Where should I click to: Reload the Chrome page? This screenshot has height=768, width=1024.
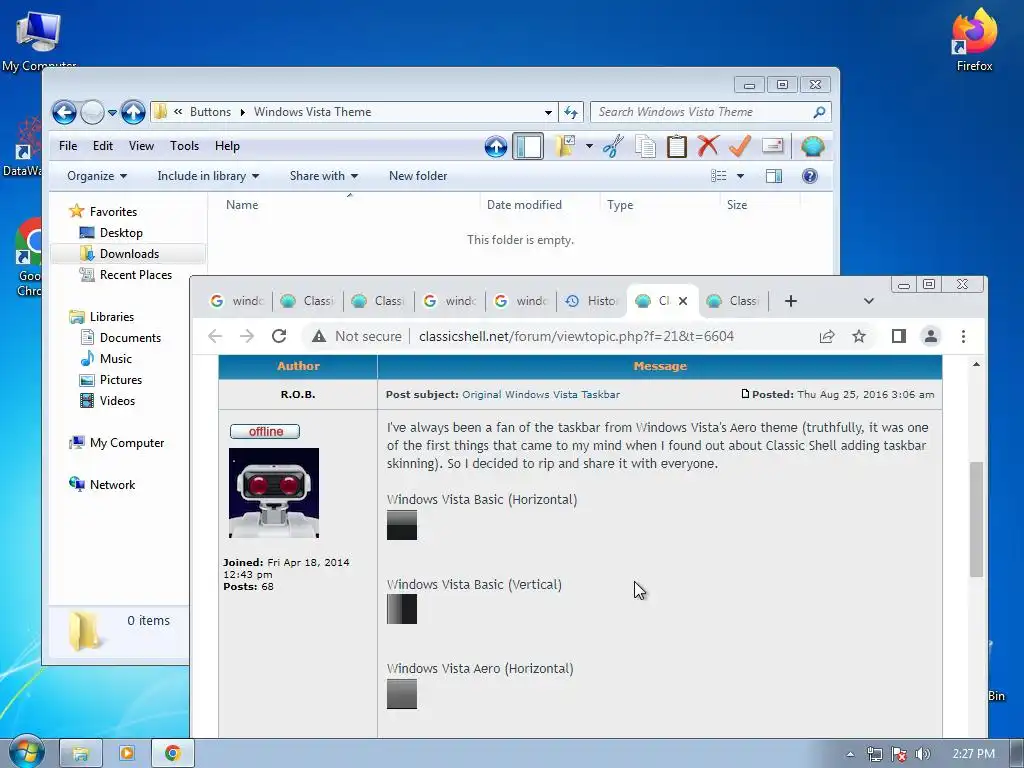point(280,336)
